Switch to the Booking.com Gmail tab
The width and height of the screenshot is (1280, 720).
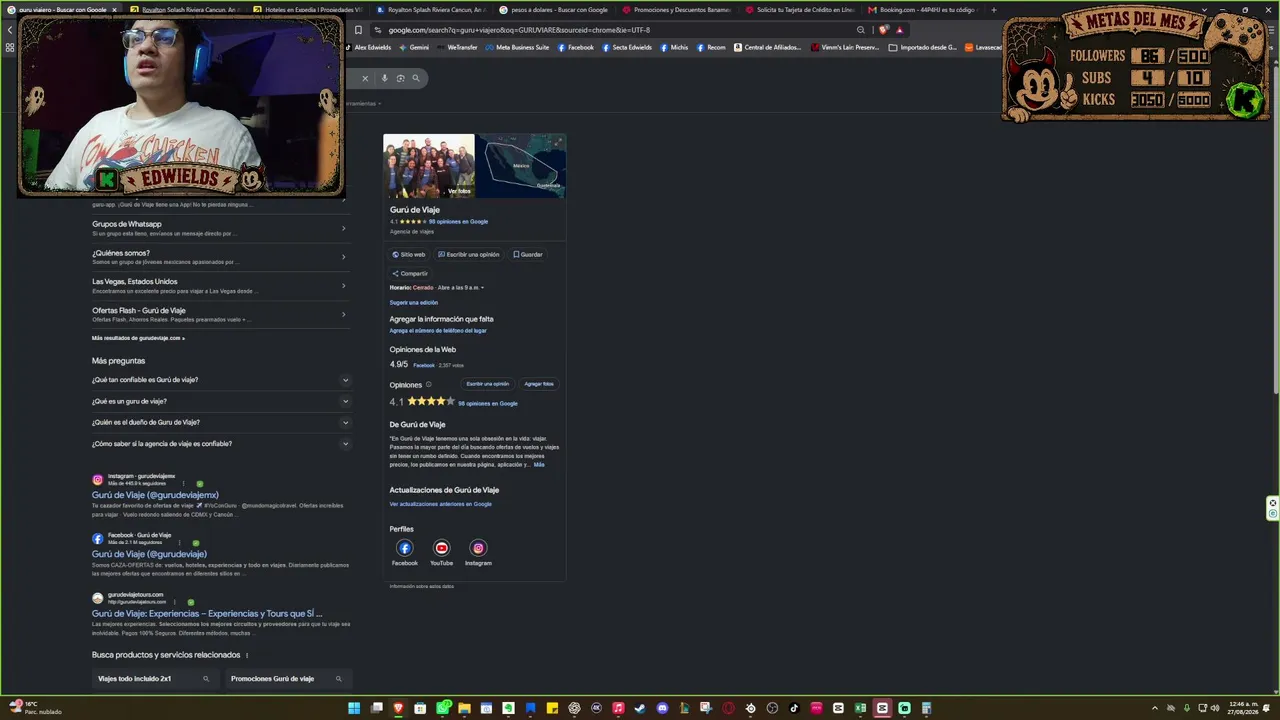pyautogui.click(x=923, y=10)
